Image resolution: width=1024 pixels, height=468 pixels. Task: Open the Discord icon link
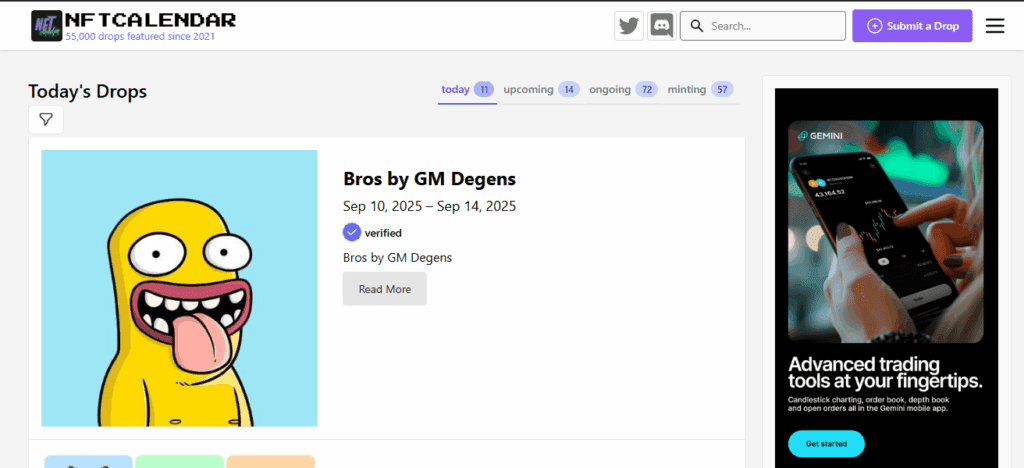tap(661, 26)
